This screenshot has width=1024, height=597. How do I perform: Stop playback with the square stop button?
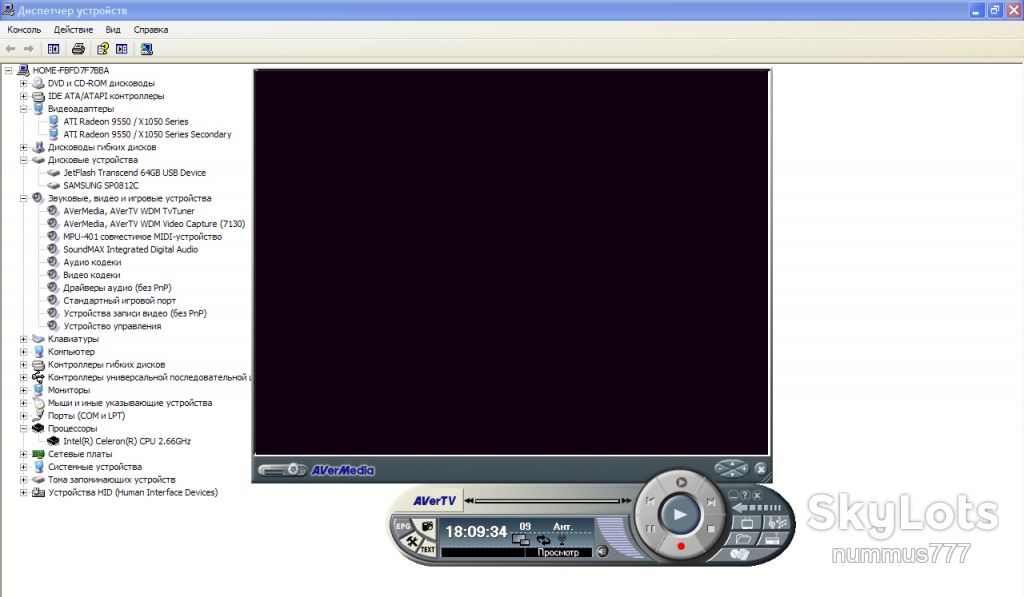(711, 528)
